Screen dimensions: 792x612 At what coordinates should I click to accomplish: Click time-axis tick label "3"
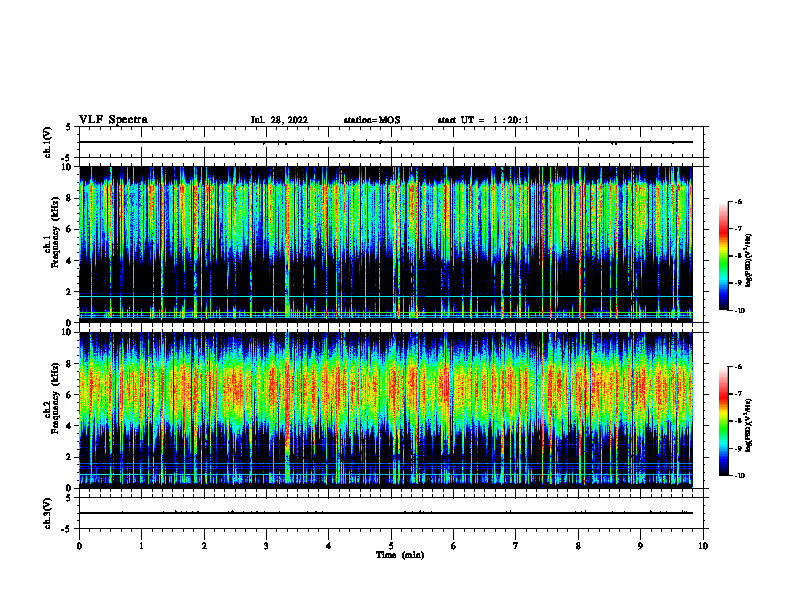point(266,546)
